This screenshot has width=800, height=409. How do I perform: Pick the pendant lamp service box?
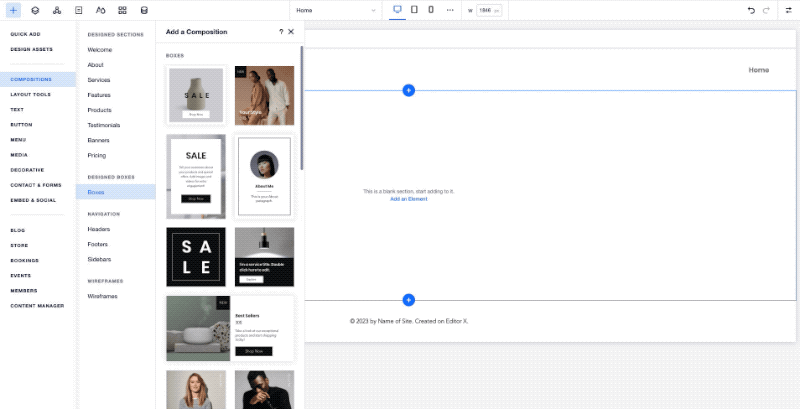264,257
